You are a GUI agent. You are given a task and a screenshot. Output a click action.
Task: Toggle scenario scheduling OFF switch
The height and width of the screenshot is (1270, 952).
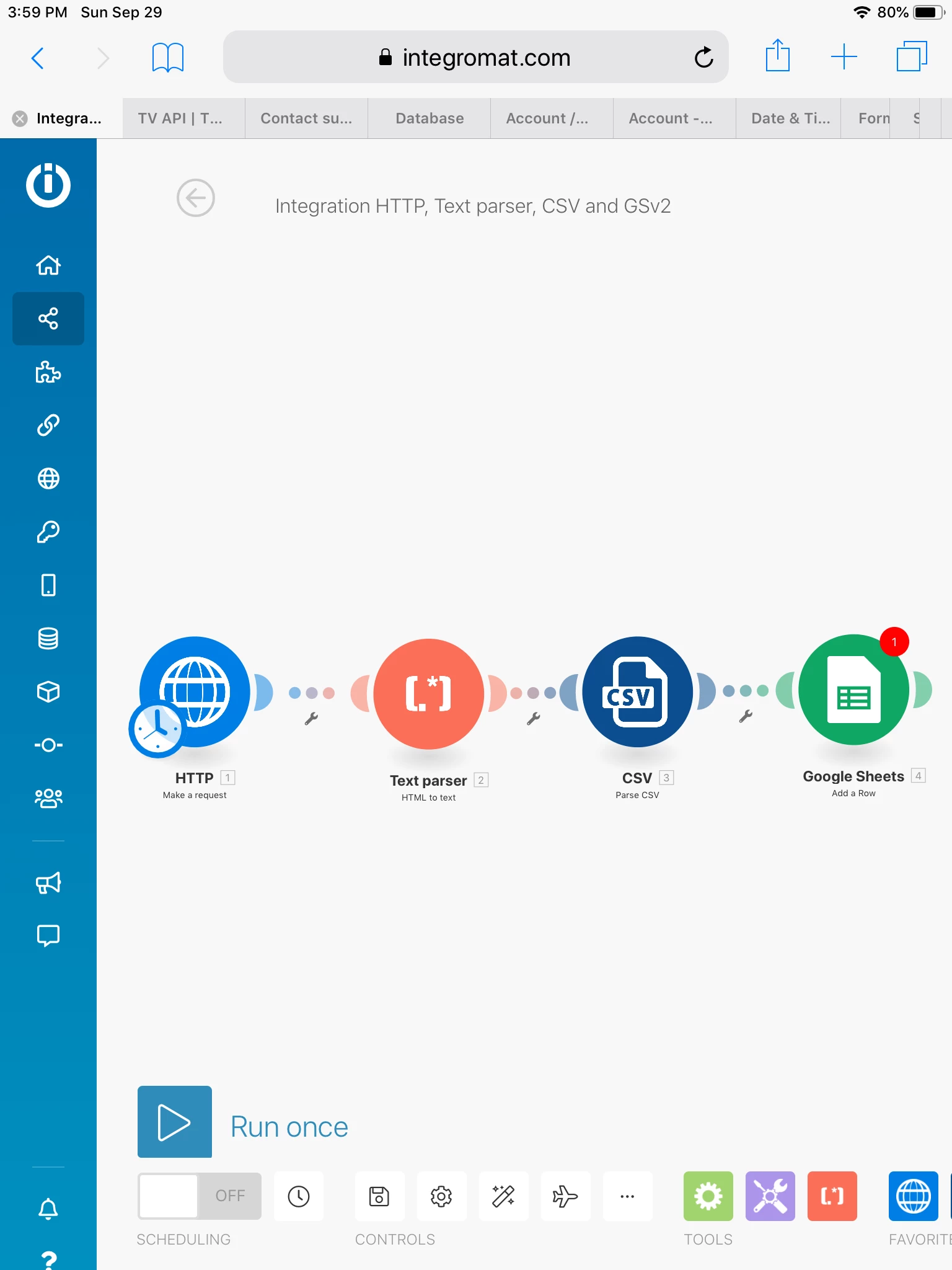200,1196
